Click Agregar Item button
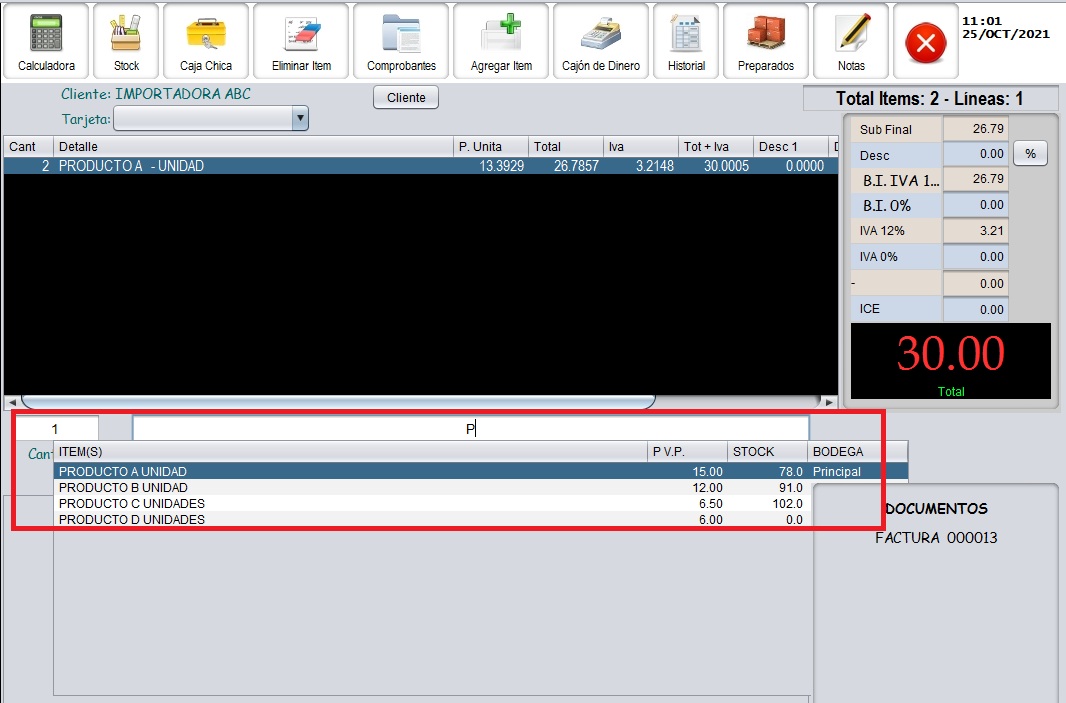 coord(501,42)
